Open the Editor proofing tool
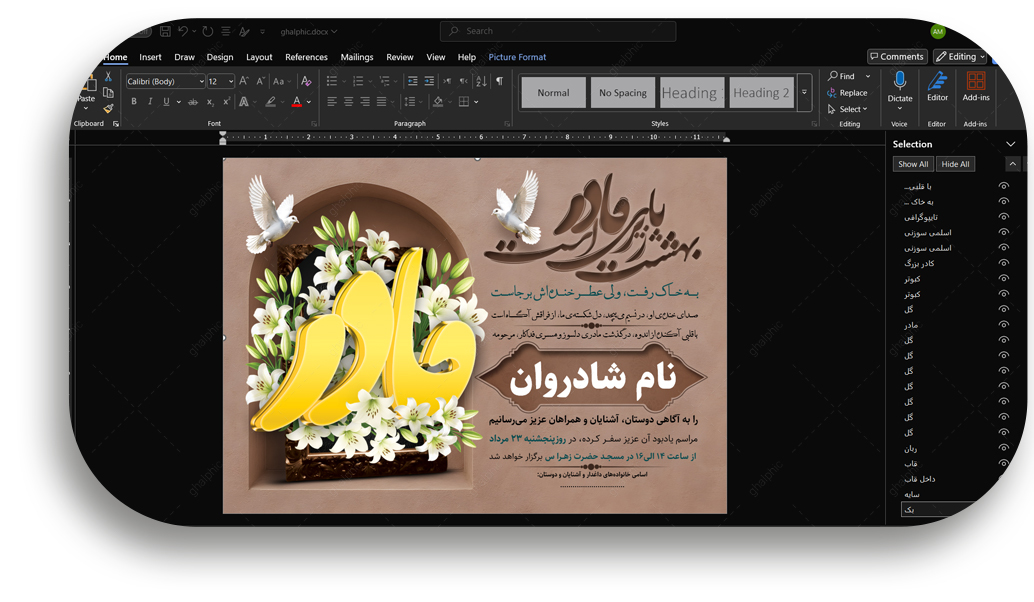The image size is (1034, 602). point(937,86)
